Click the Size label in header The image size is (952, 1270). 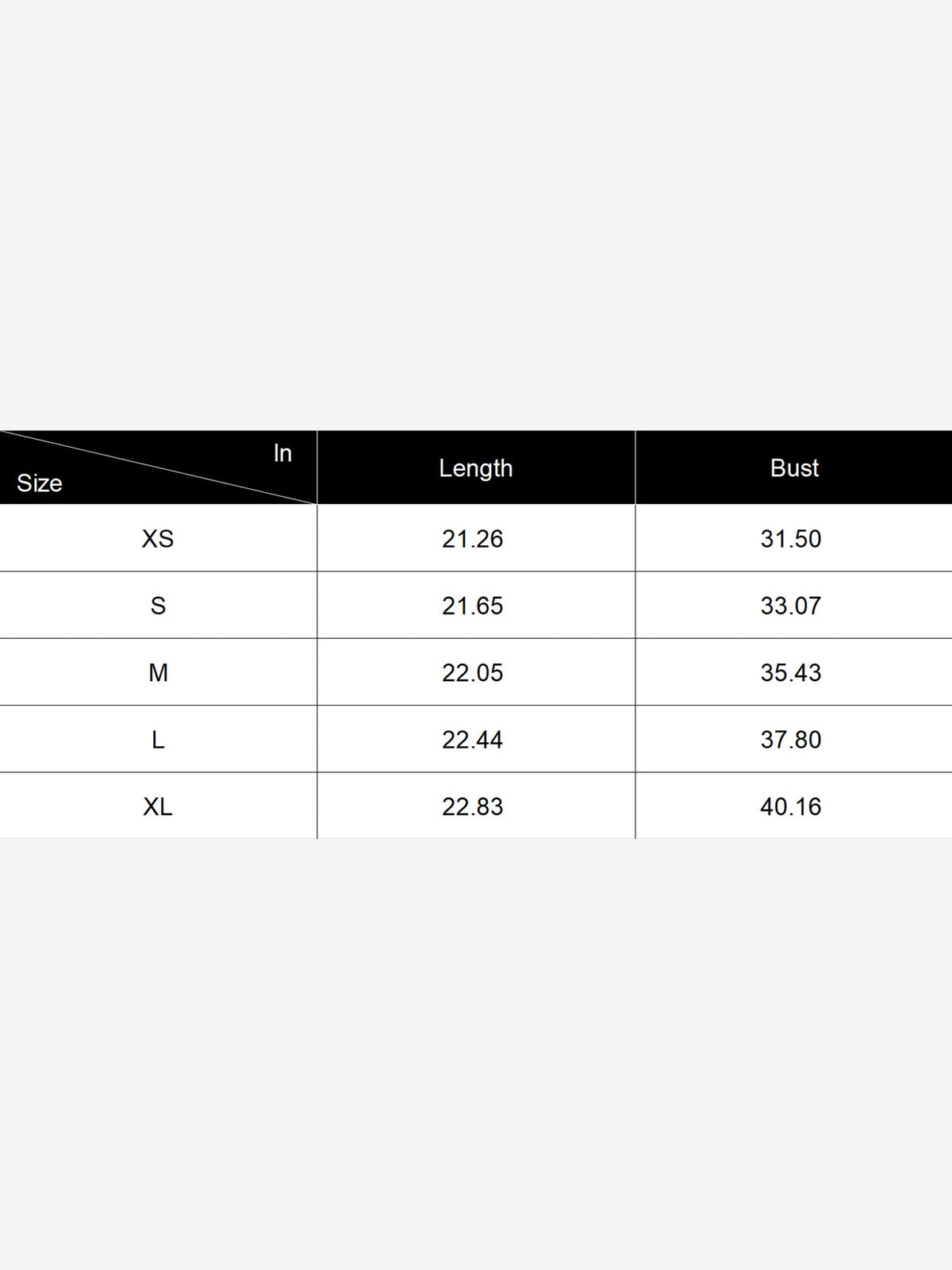coord(39,483)
